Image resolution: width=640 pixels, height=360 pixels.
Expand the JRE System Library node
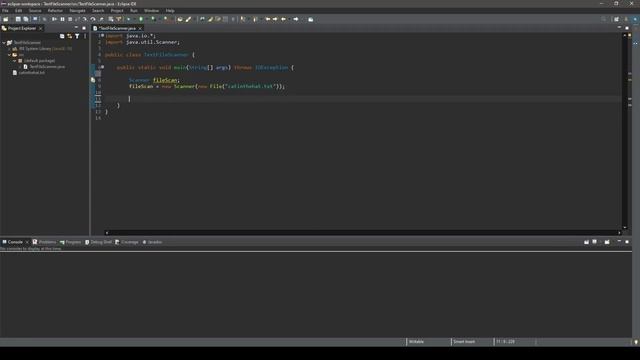point(9,49)
